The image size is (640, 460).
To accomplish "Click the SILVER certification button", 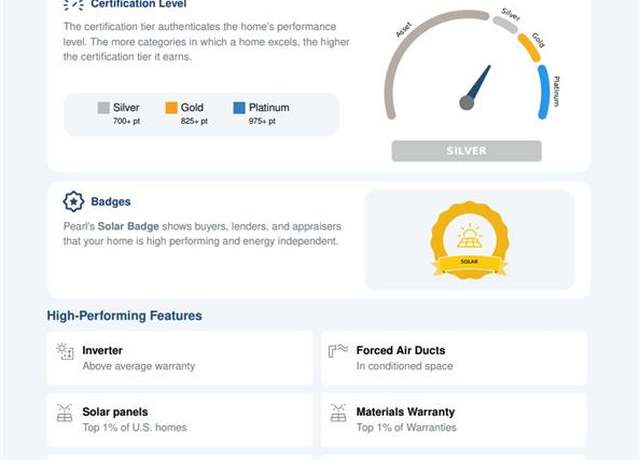I will [x=467, y=151].
